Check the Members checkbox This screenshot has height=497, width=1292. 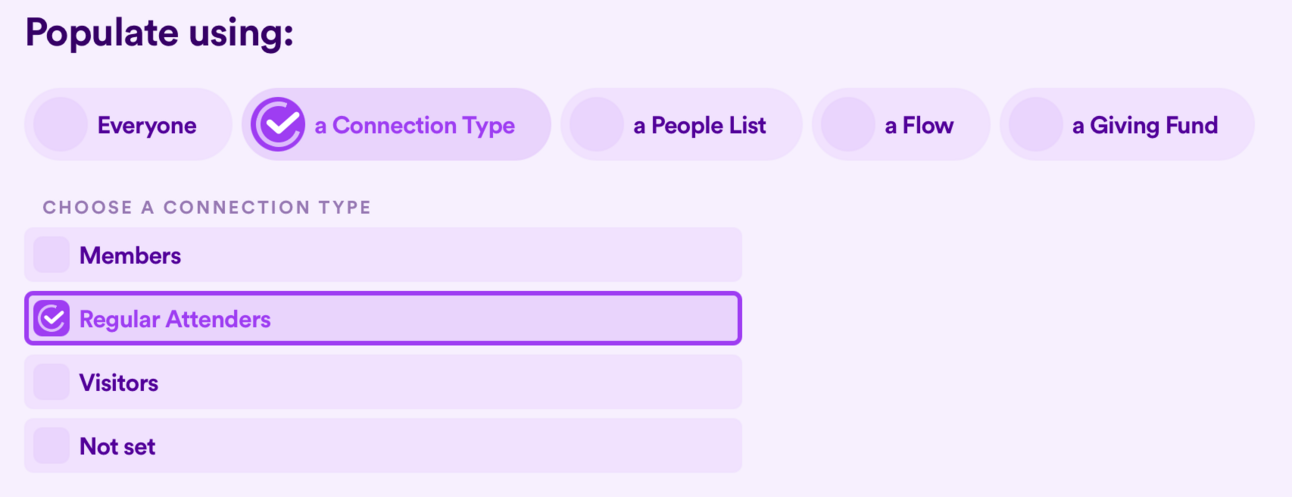[x=51, y=255]
